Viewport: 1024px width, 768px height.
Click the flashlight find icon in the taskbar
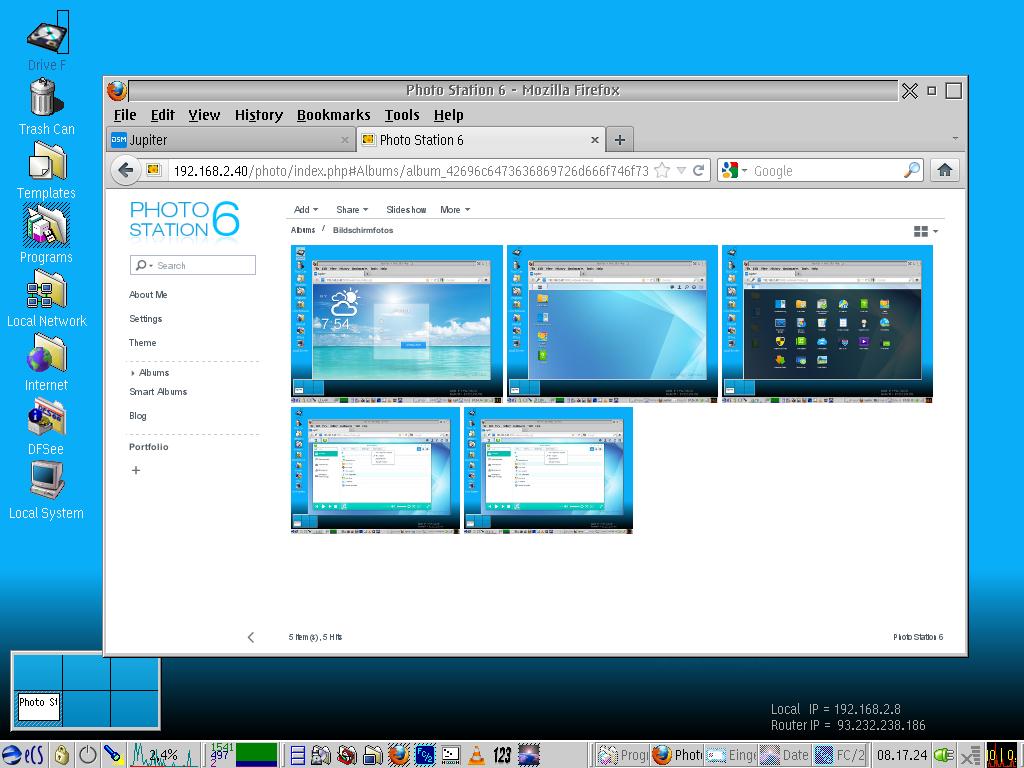[113, 755]
